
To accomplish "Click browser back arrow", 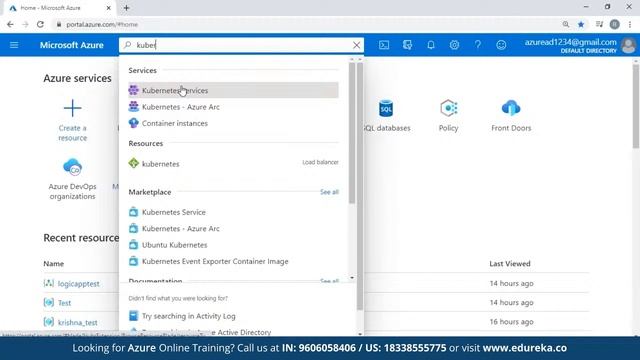I will point(10,24).
